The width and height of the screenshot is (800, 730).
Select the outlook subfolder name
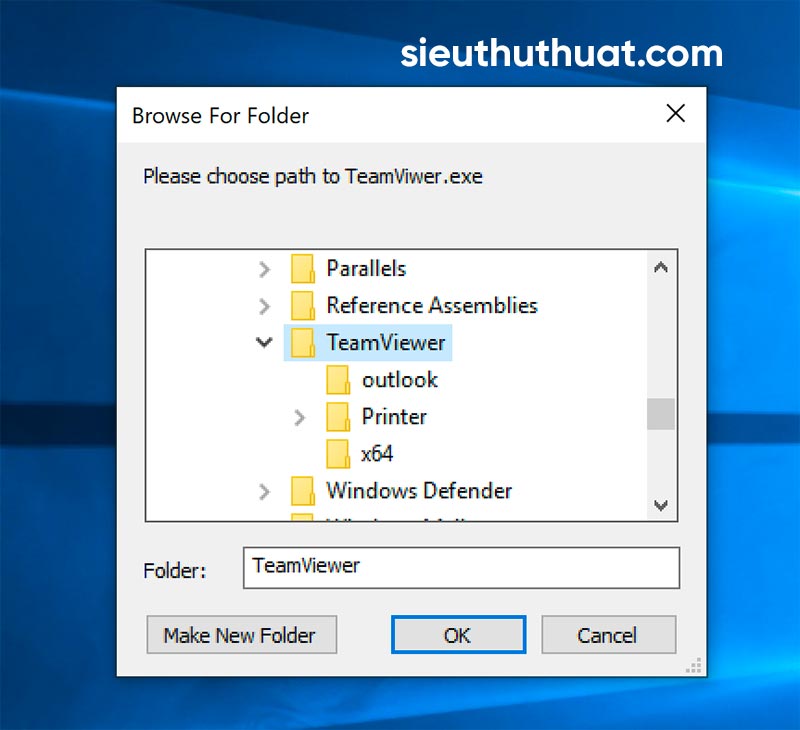[399, 380]
